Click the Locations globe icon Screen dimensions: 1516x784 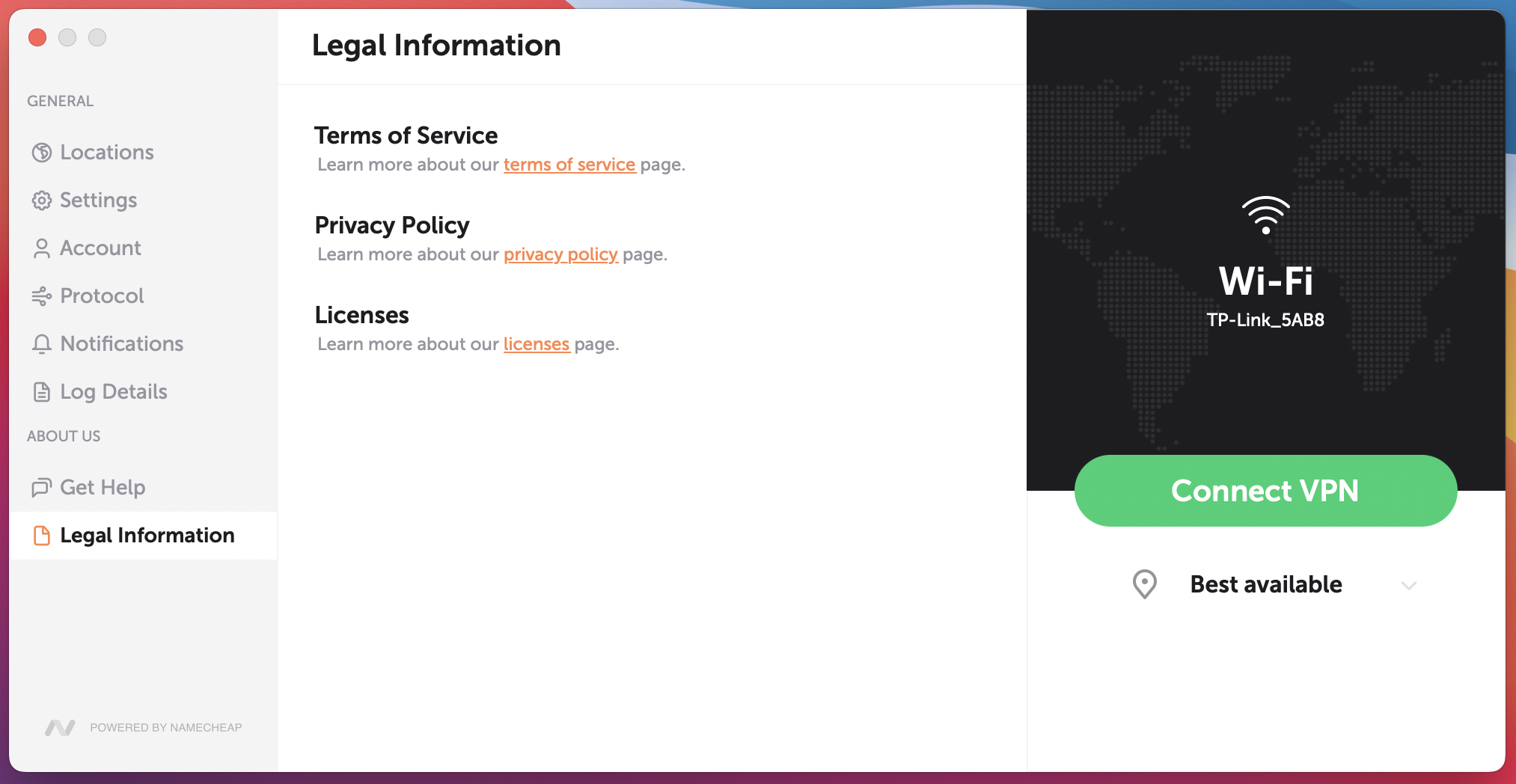click(42, 153)
